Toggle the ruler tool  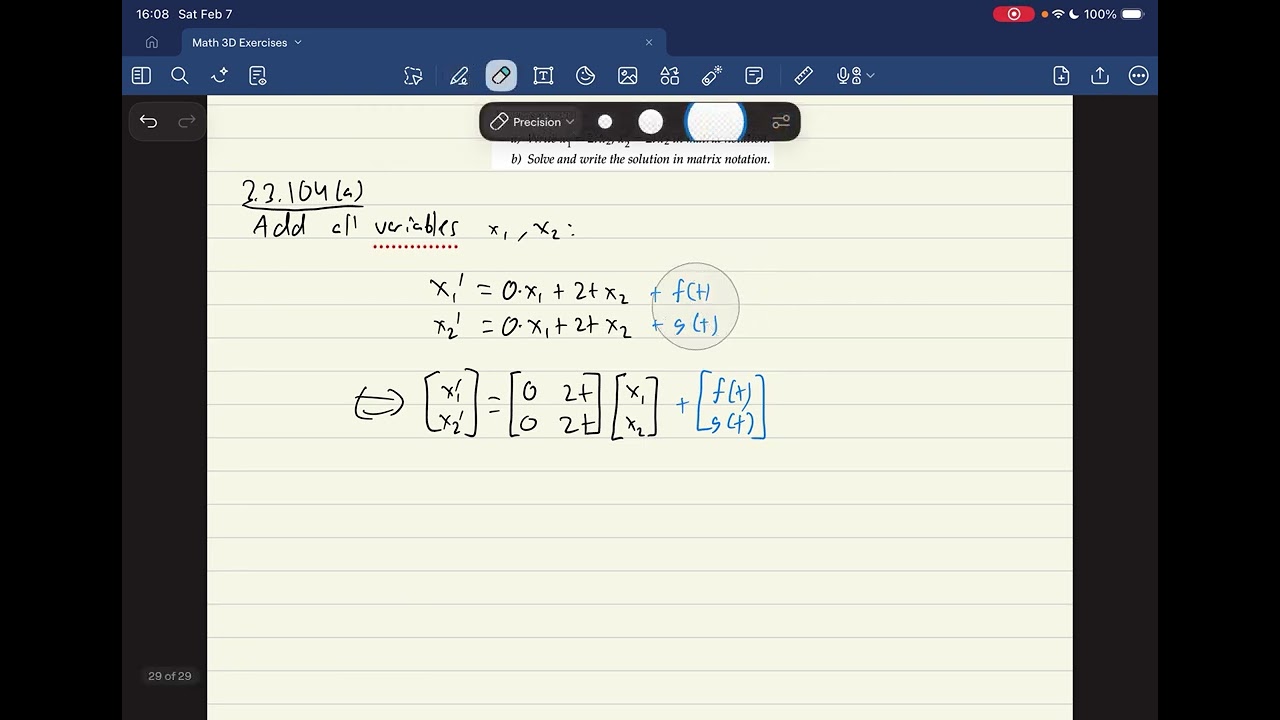coord(804,76)
